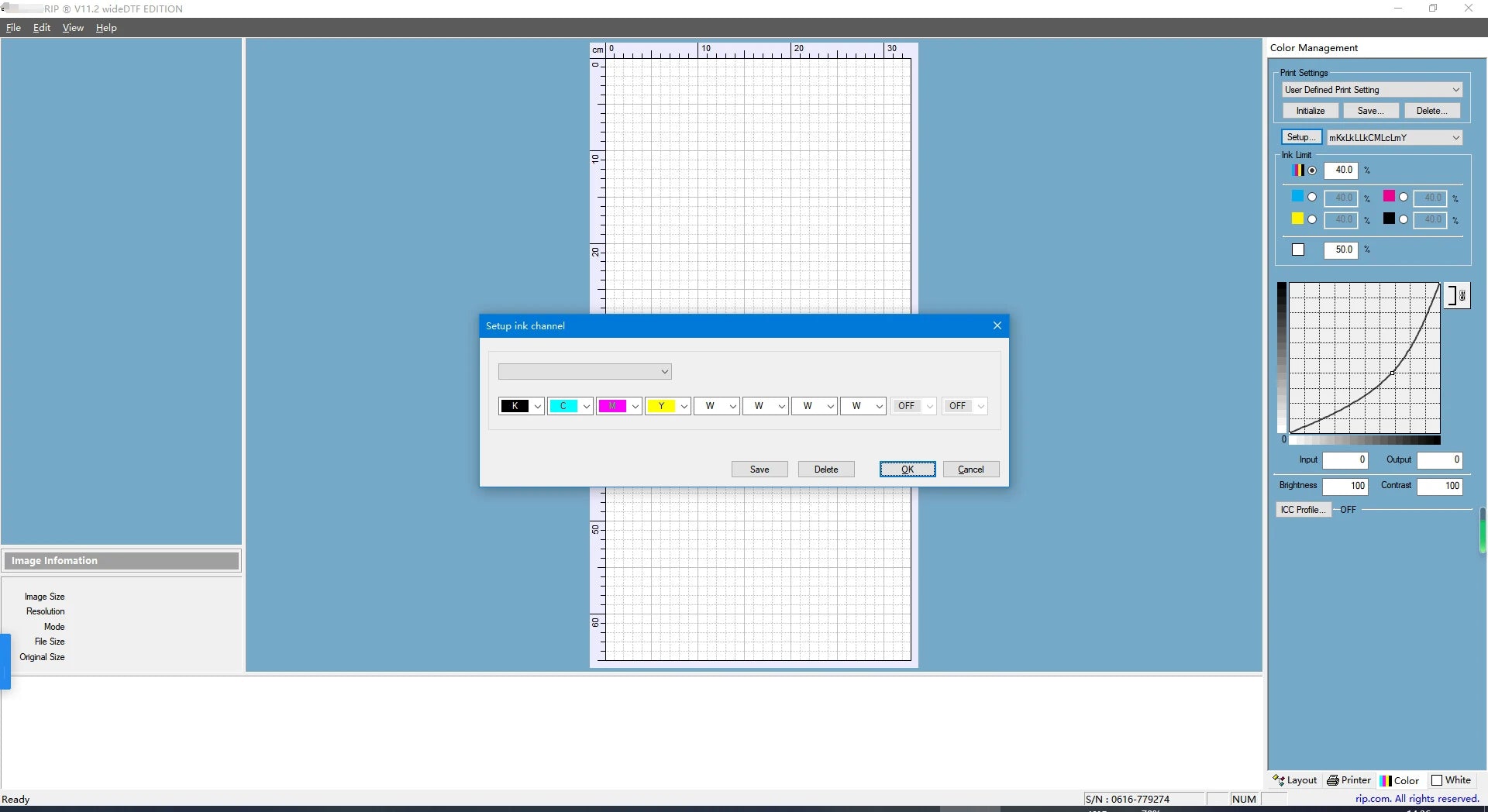
Task: Click the small icon beside the curve graph
Action: [x=1458, y=295]
